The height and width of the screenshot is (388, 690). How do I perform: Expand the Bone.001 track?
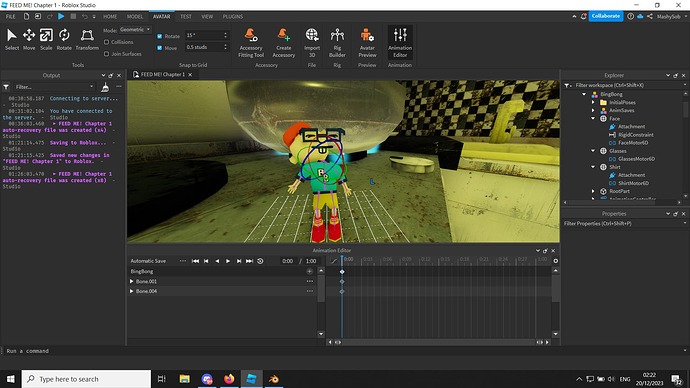[132, 282]
